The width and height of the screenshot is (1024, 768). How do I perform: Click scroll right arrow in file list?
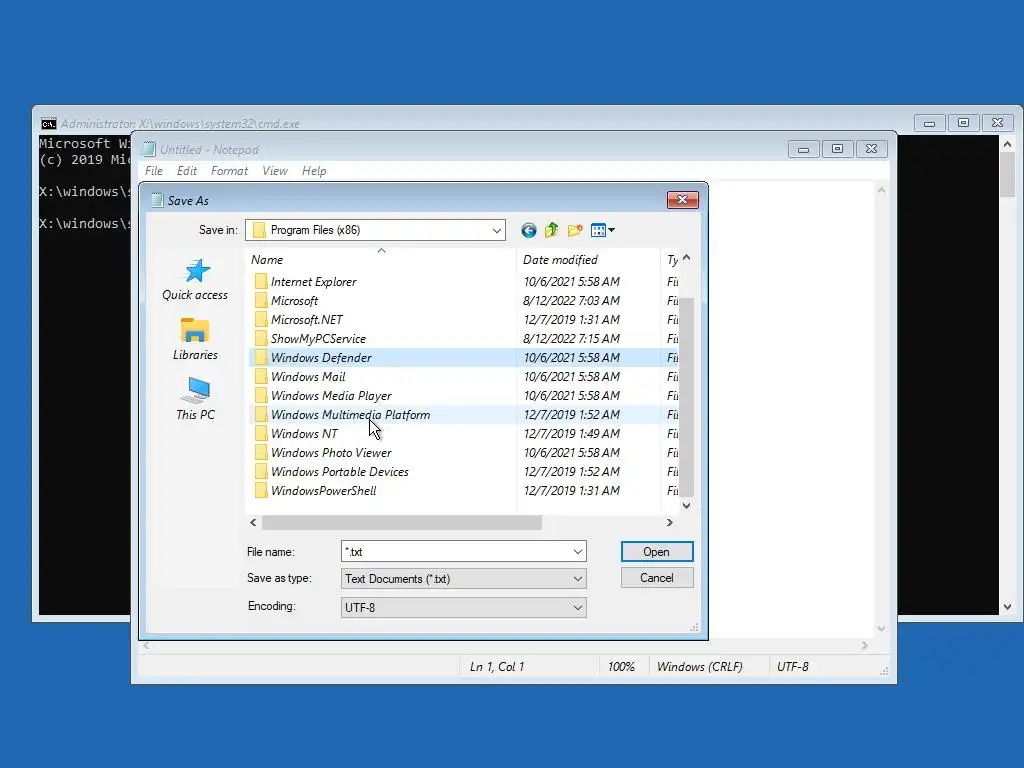[x=669, y=522]
